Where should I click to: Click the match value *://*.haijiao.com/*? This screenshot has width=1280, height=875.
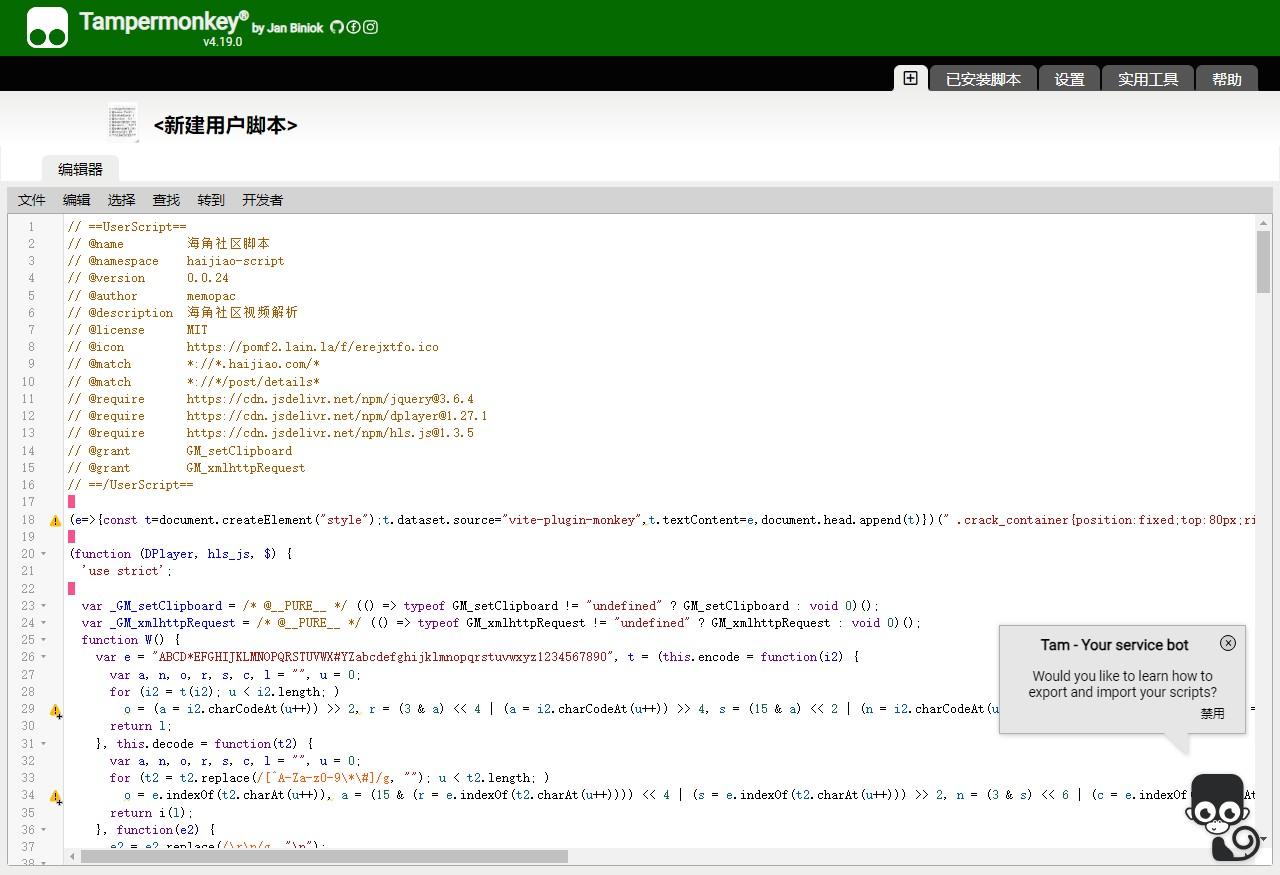tap(253, 364)
